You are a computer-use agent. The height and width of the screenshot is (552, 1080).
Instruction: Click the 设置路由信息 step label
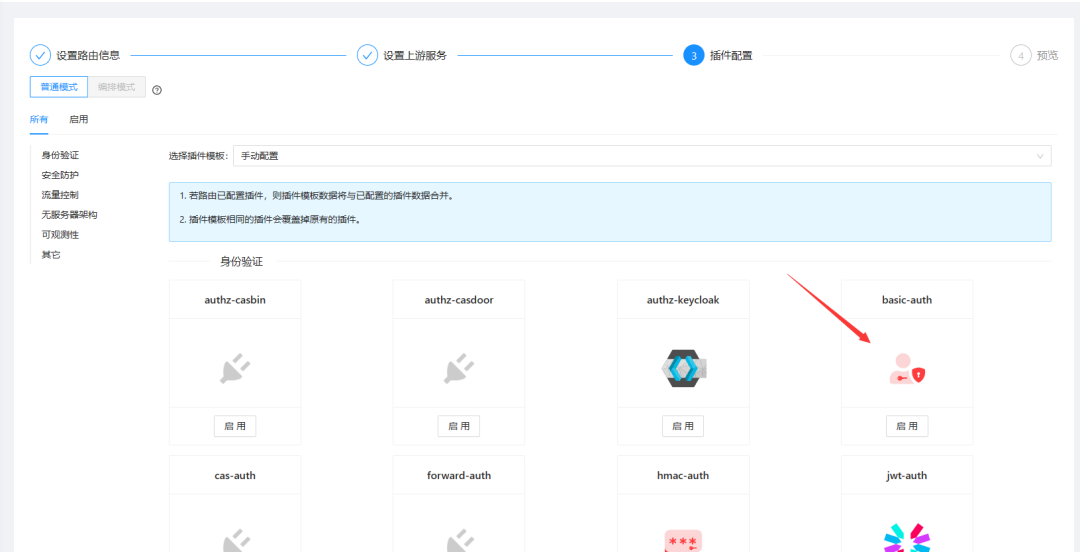pyautogui.click(x=88, y=55)
